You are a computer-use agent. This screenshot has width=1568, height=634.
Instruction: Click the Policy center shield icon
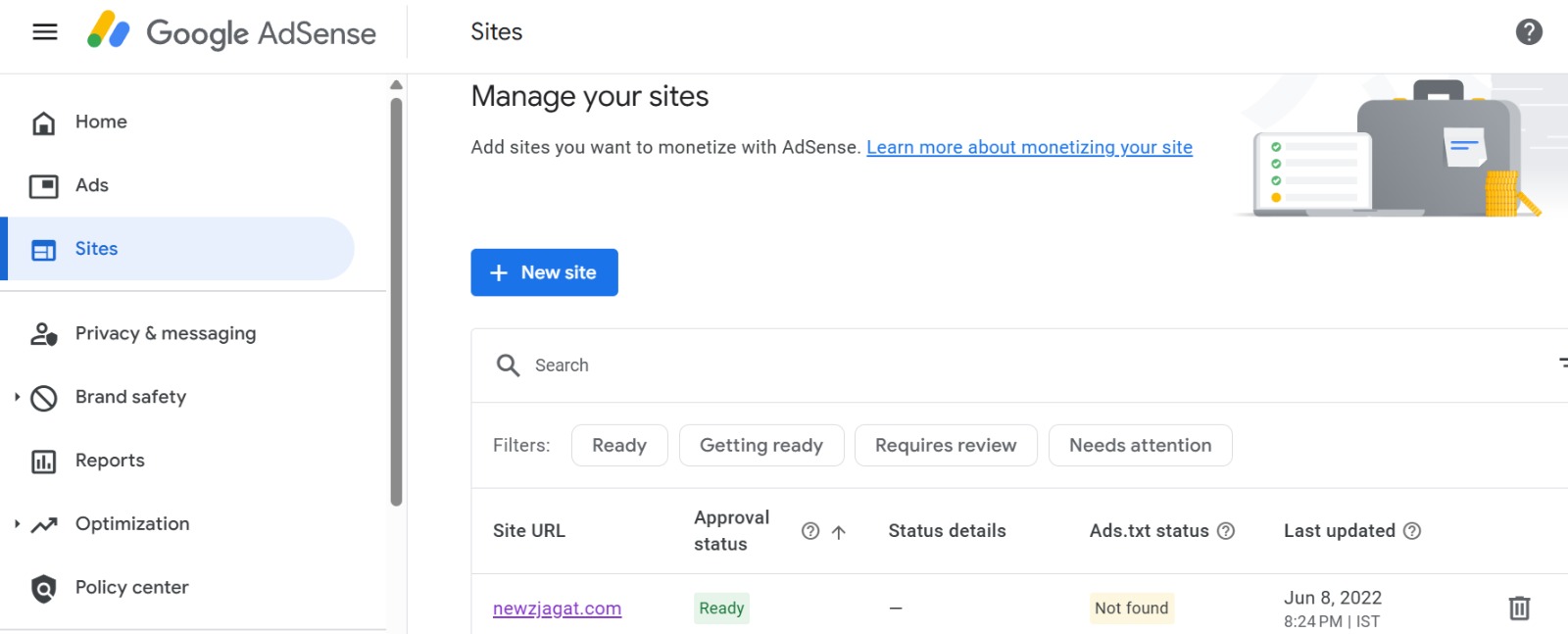pyautogui.click(x=43, y=589)
